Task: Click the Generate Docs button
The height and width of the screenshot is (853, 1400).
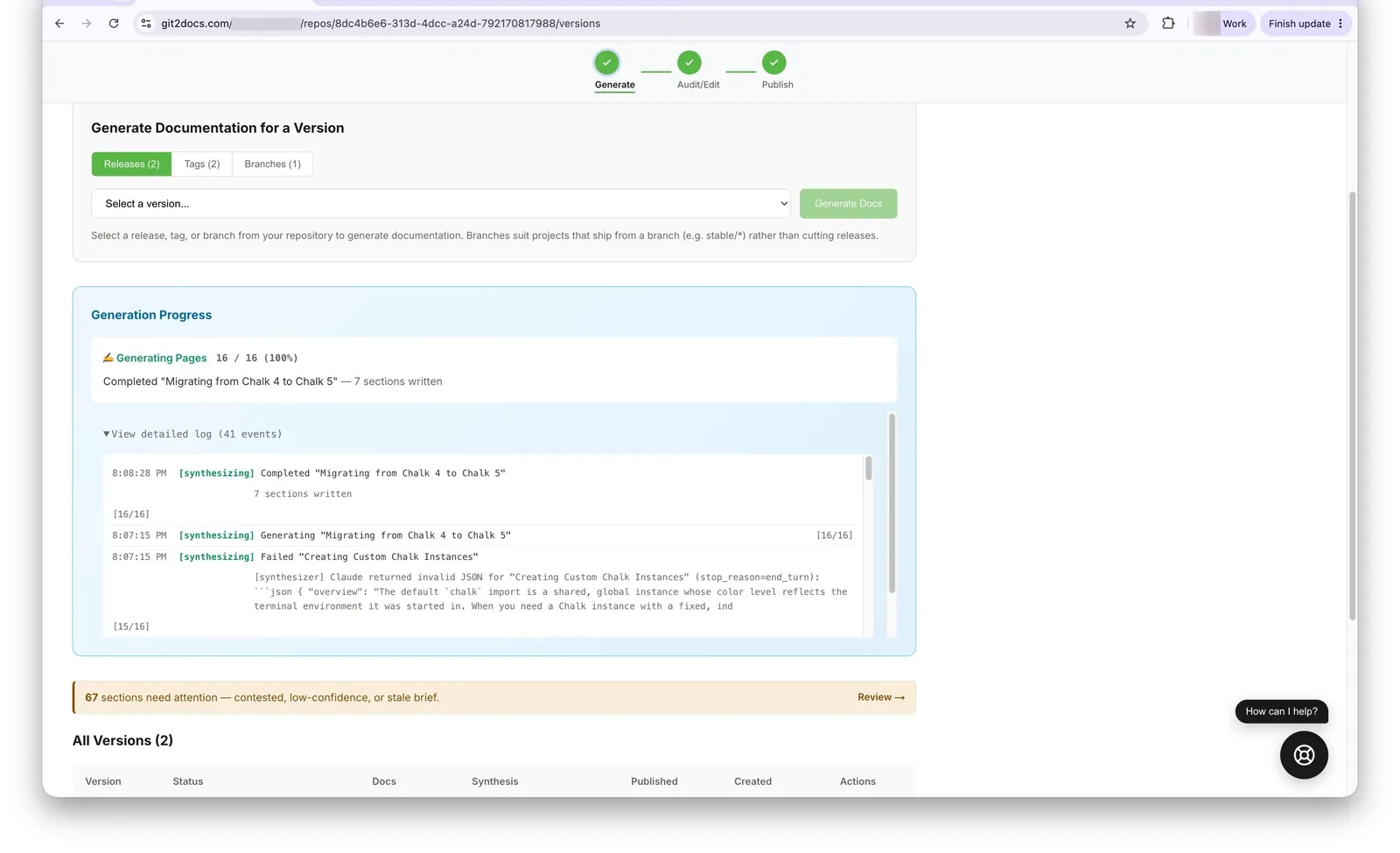Action: point(848,204)
